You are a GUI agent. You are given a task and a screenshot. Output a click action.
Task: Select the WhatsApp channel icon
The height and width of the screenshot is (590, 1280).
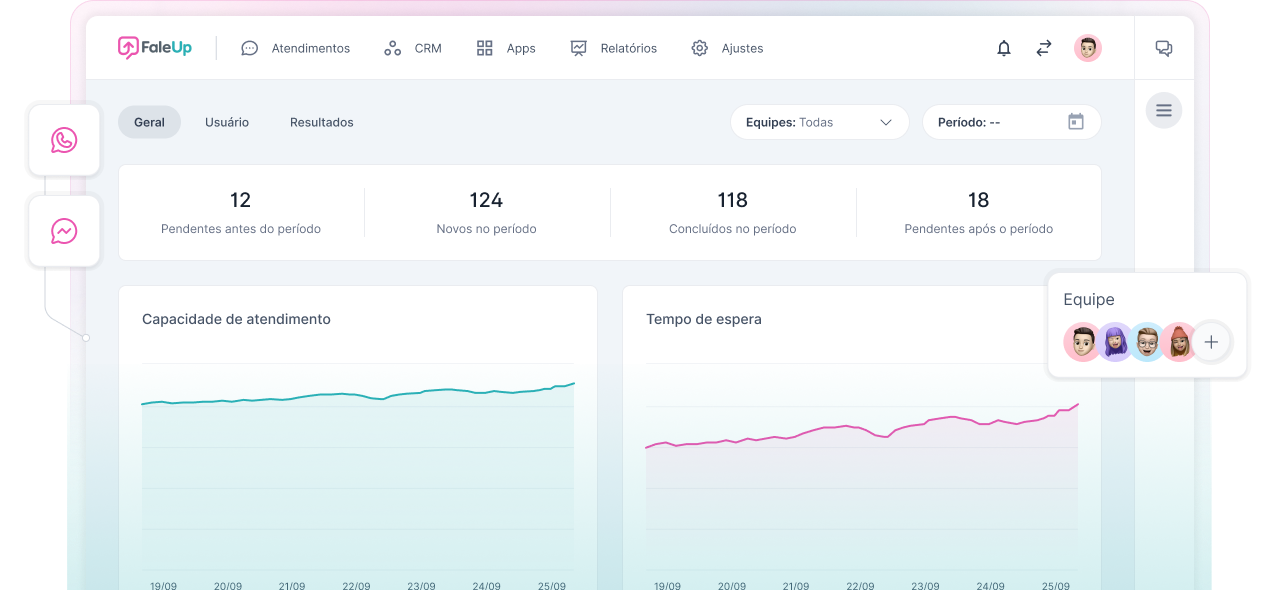[x=64, y=140]
